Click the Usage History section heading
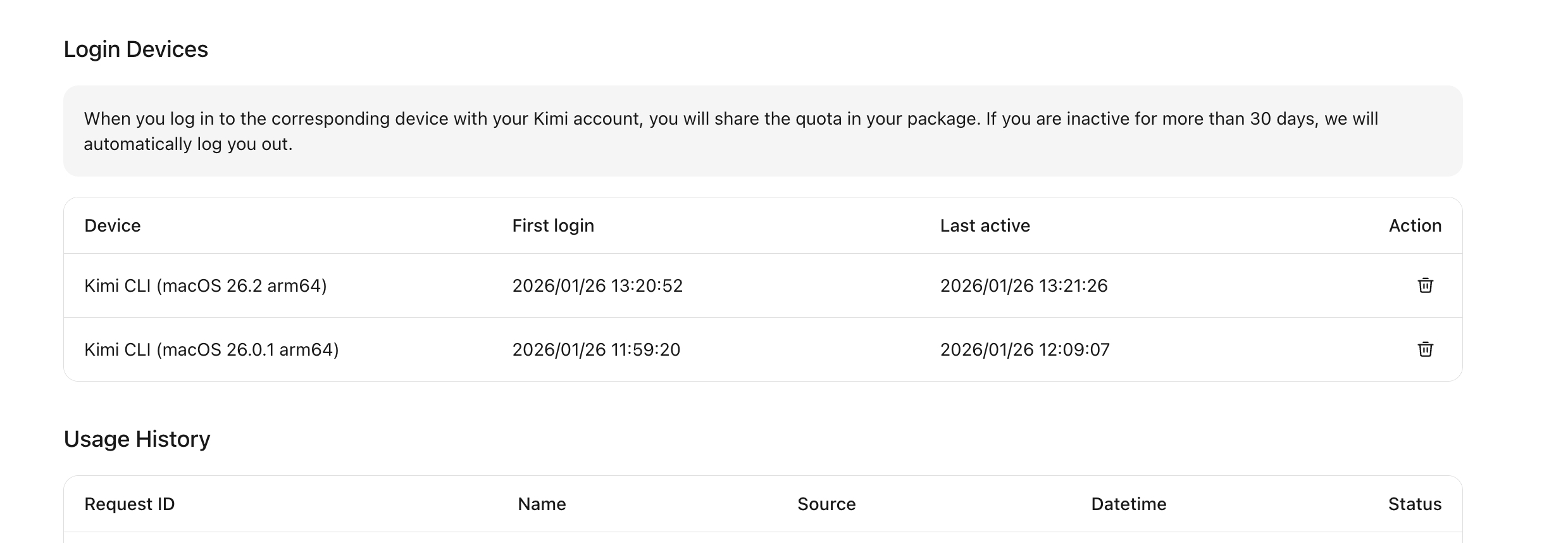The width and height of the screenshot is (1568, 543). click(137, 439)
